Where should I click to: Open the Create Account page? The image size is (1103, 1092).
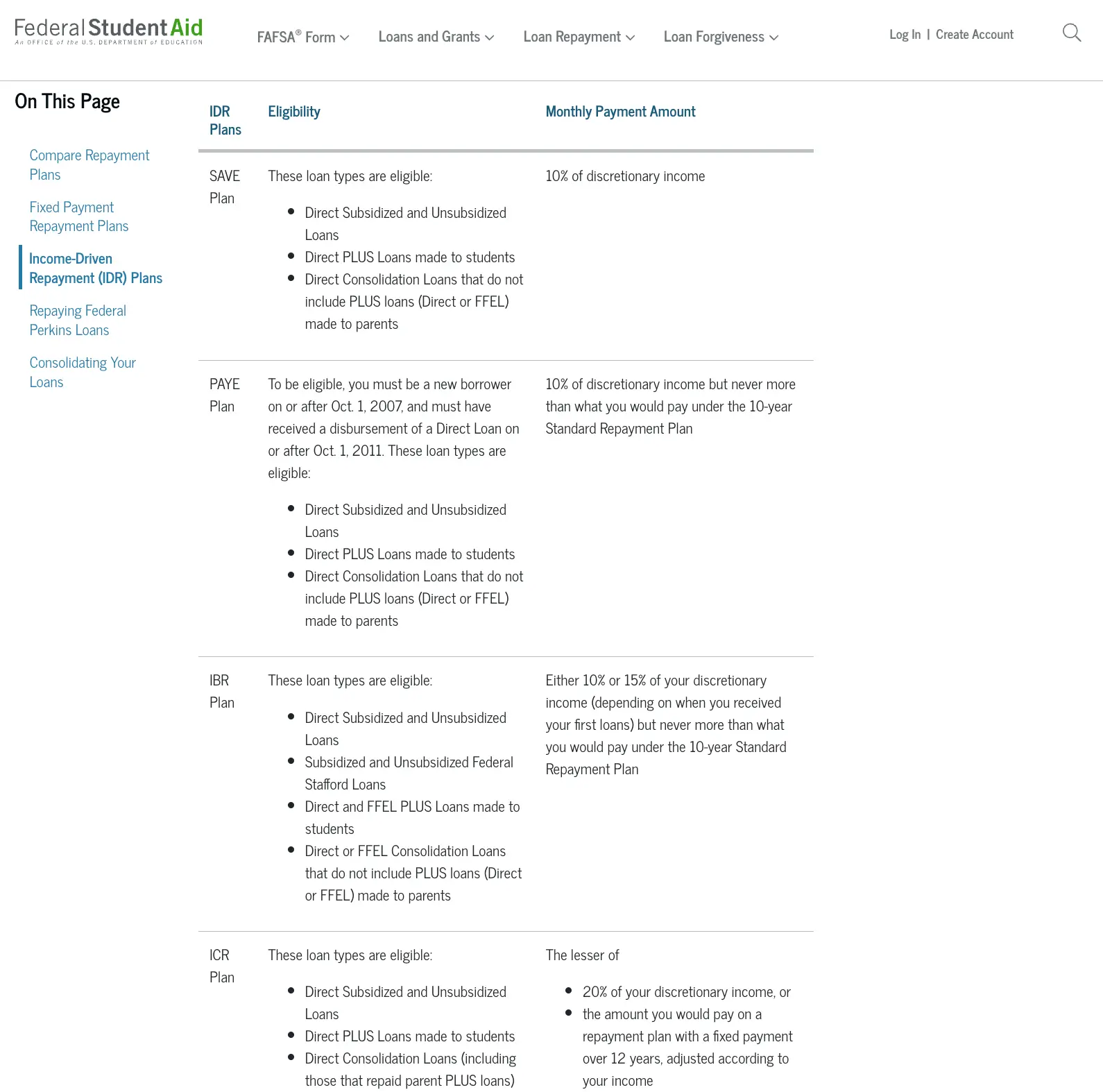pos(974,33)
